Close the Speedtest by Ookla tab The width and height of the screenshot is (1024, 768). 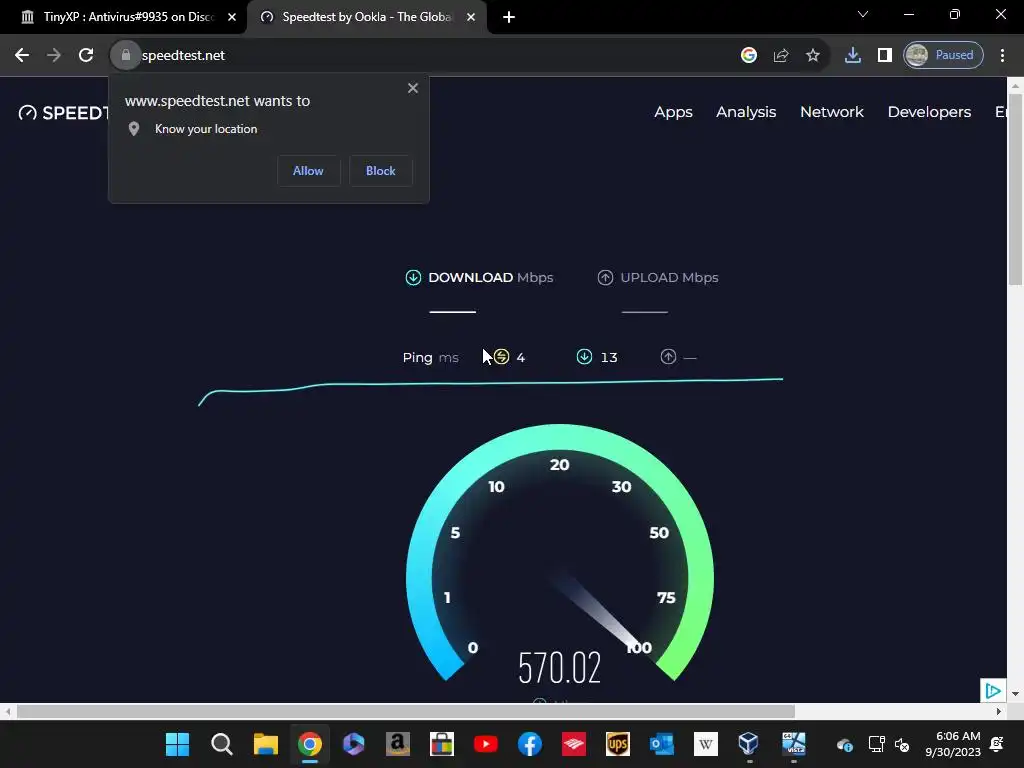[471, 18]
